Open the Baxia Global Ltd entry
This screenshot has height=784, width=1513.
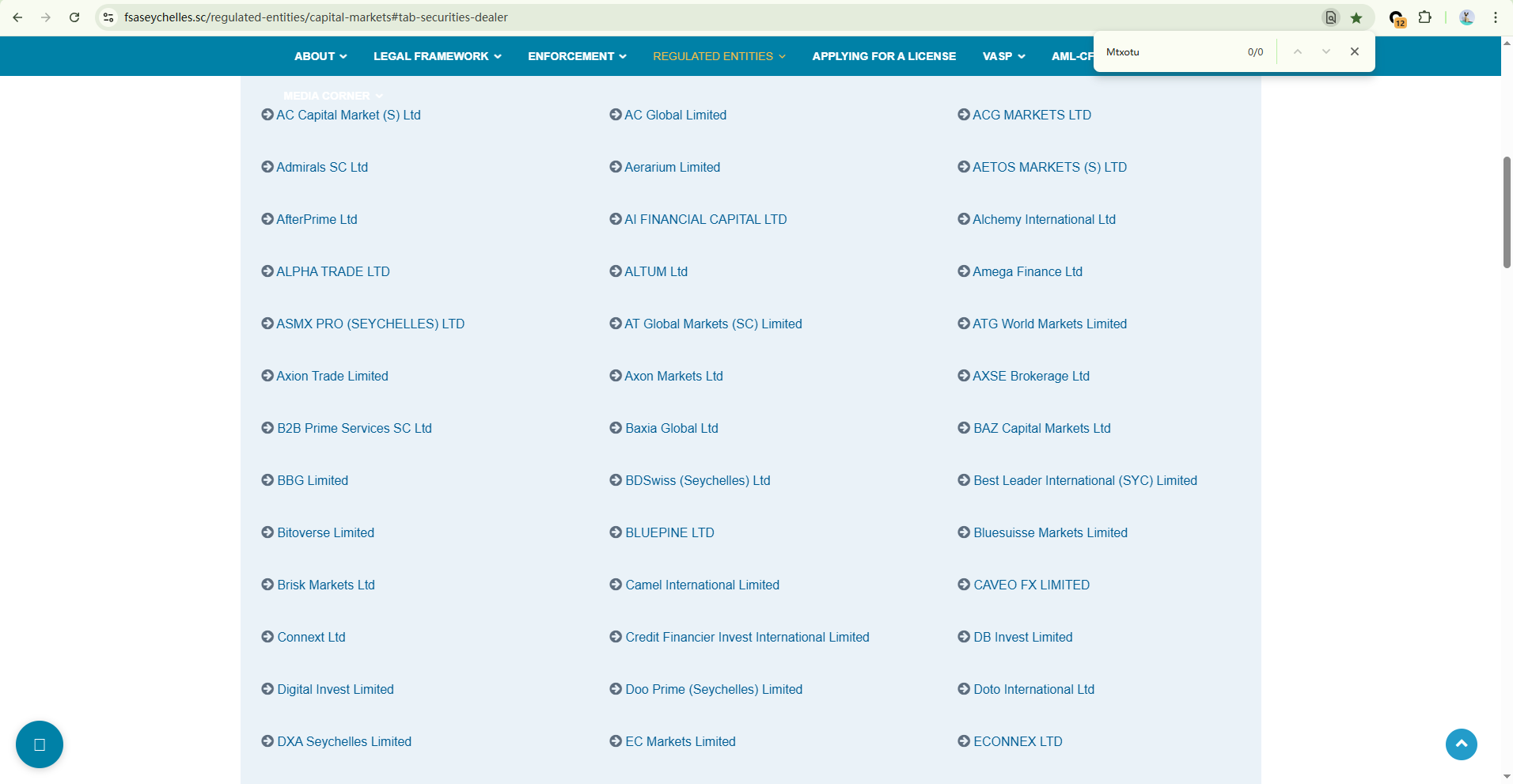pyautogui.click(x=672, y=428)
